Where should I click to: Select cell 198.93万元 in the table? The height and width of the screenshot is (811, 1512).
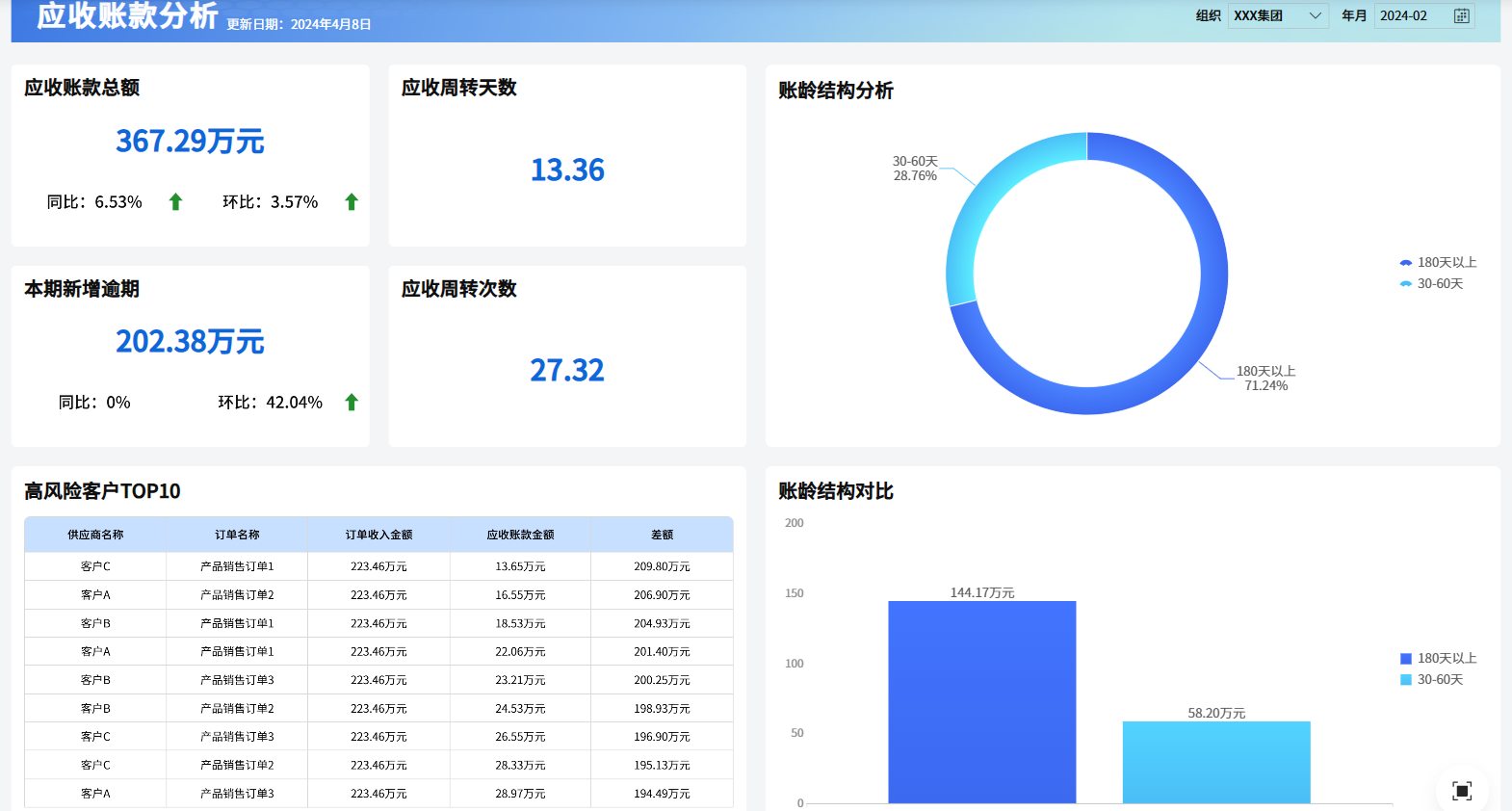662,708
